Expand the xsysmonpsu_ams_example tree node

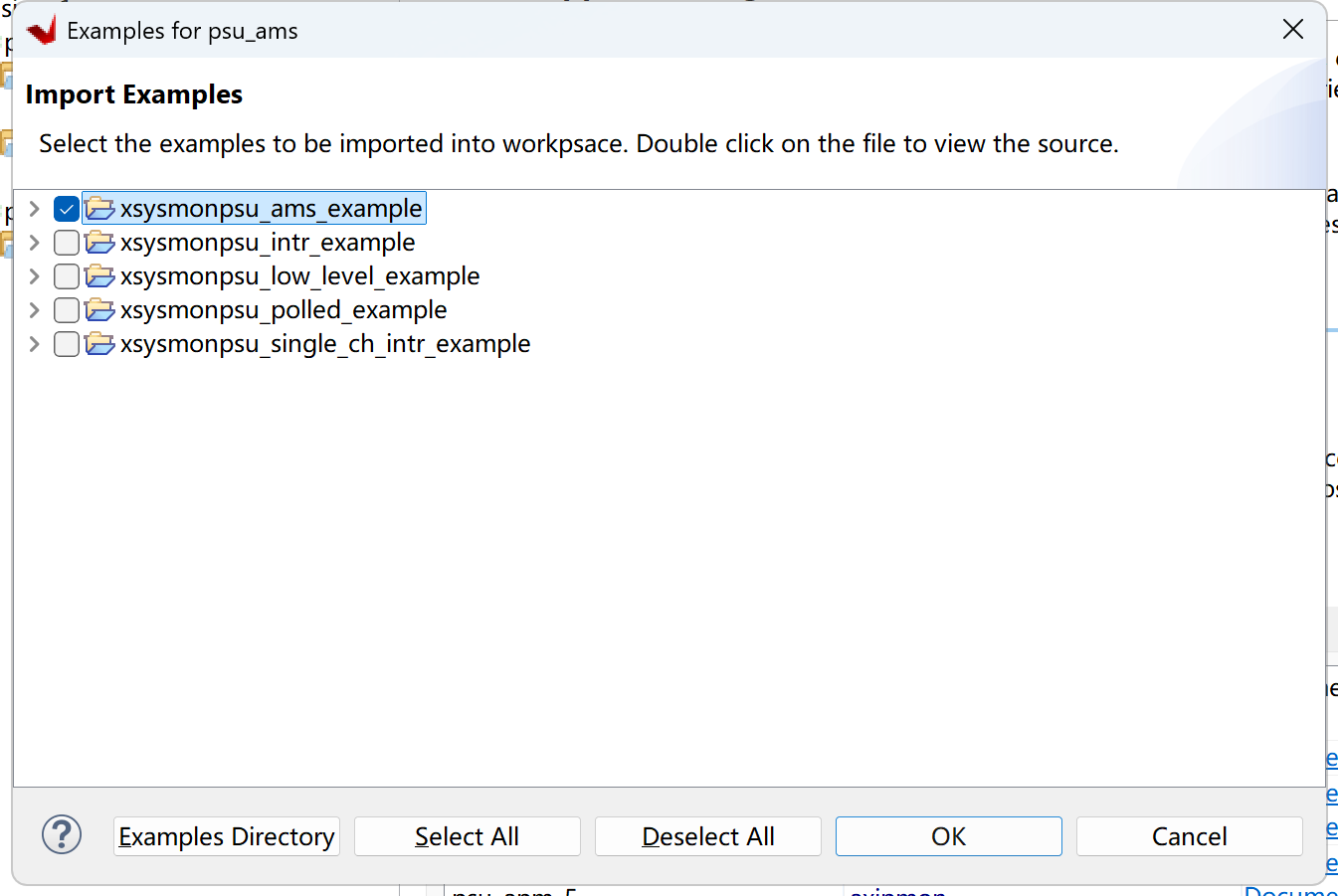click(34, 209)
